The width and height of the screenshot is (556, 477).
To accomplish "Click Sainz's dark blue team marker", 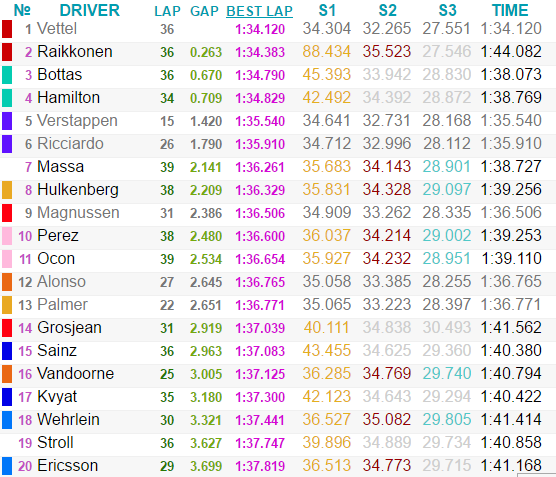I will pos(7,351).
